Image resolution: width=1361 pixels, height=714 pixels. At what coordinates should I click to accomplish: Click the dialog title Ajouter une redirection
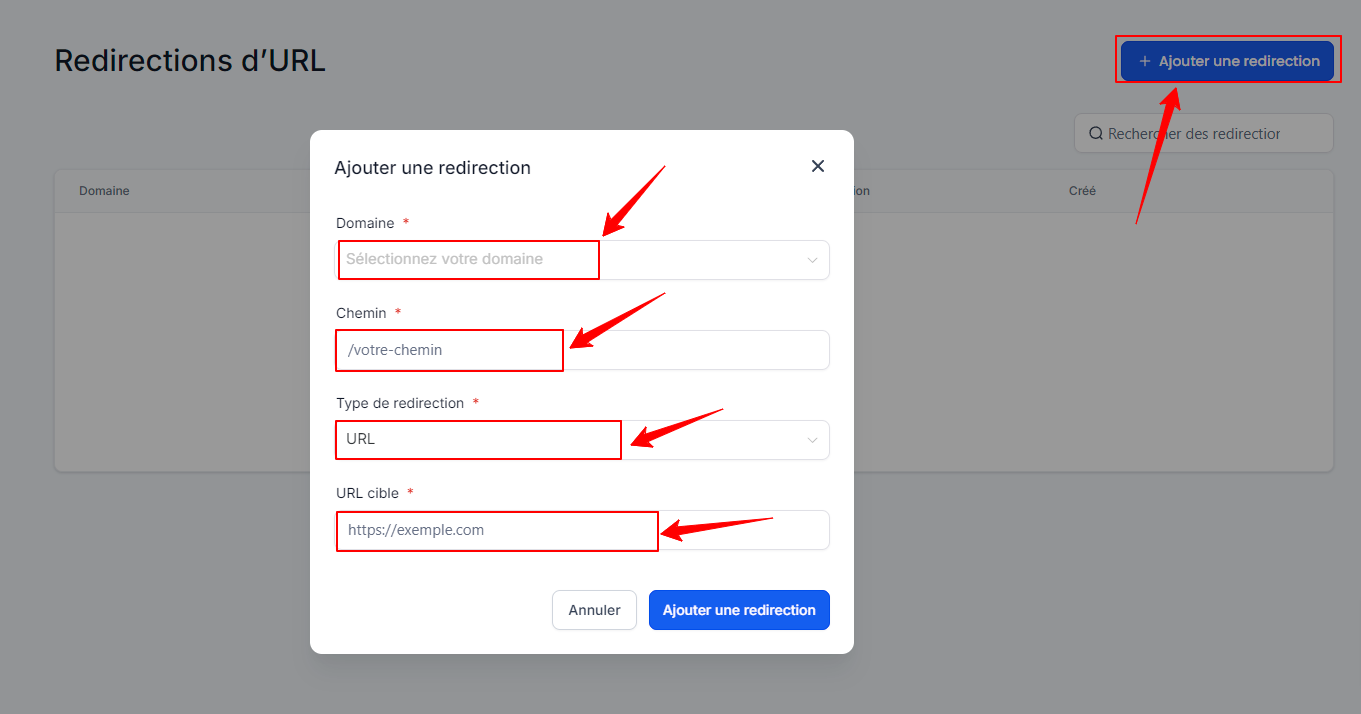[432, 168]
